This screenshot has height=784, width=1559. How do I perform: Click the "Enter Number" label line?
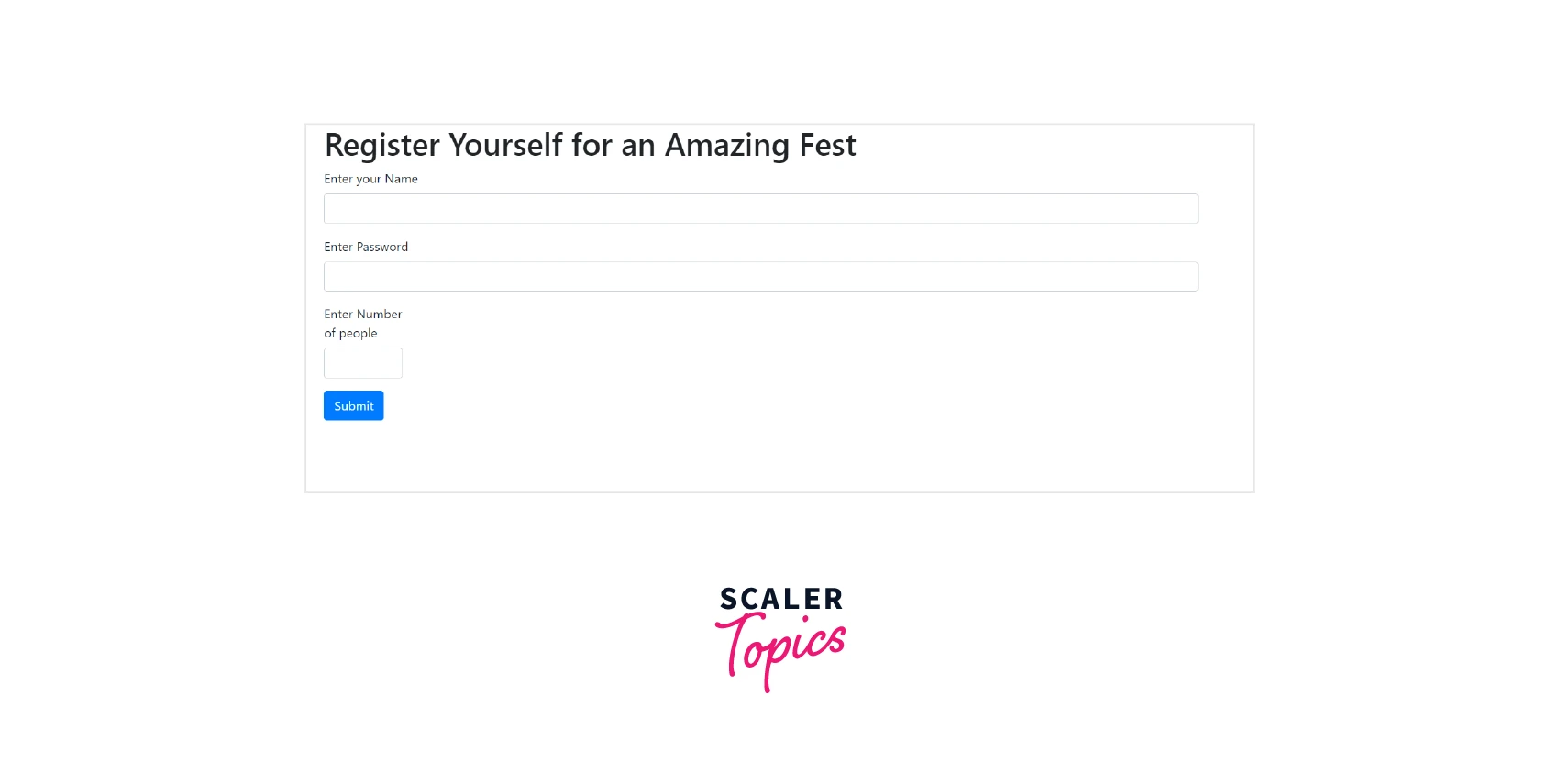pos(362,314)
